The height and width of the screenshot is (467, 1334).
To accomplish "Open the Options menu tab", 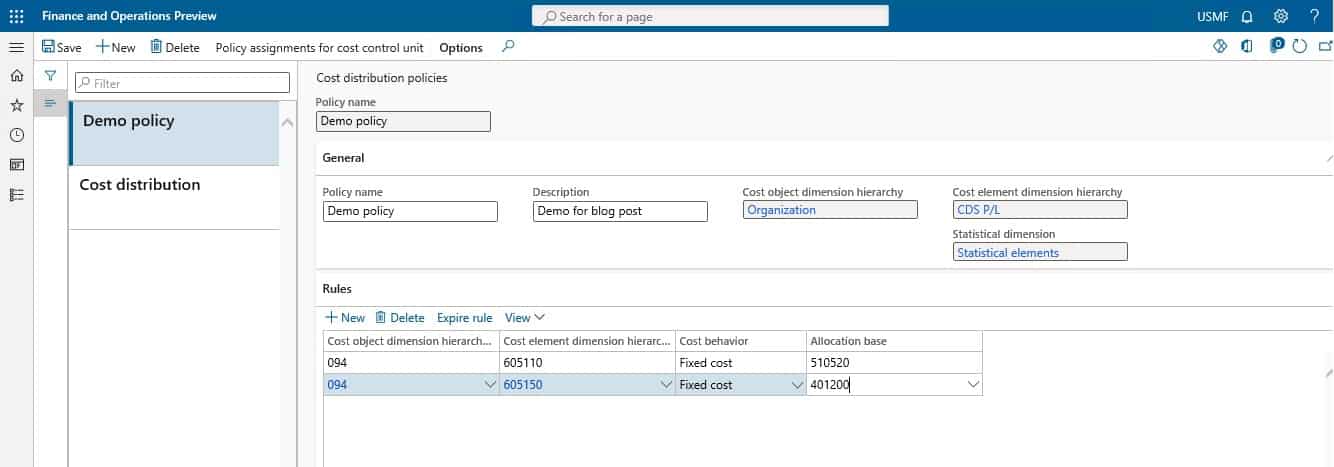I will click(461, 47).
